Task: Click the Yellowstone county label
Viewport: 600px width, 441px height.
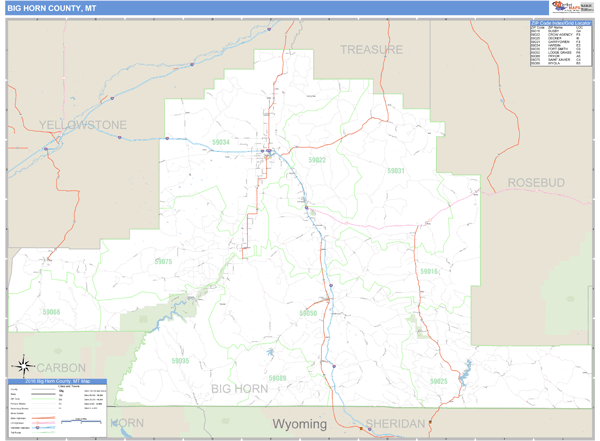Action: pos(83,124)
